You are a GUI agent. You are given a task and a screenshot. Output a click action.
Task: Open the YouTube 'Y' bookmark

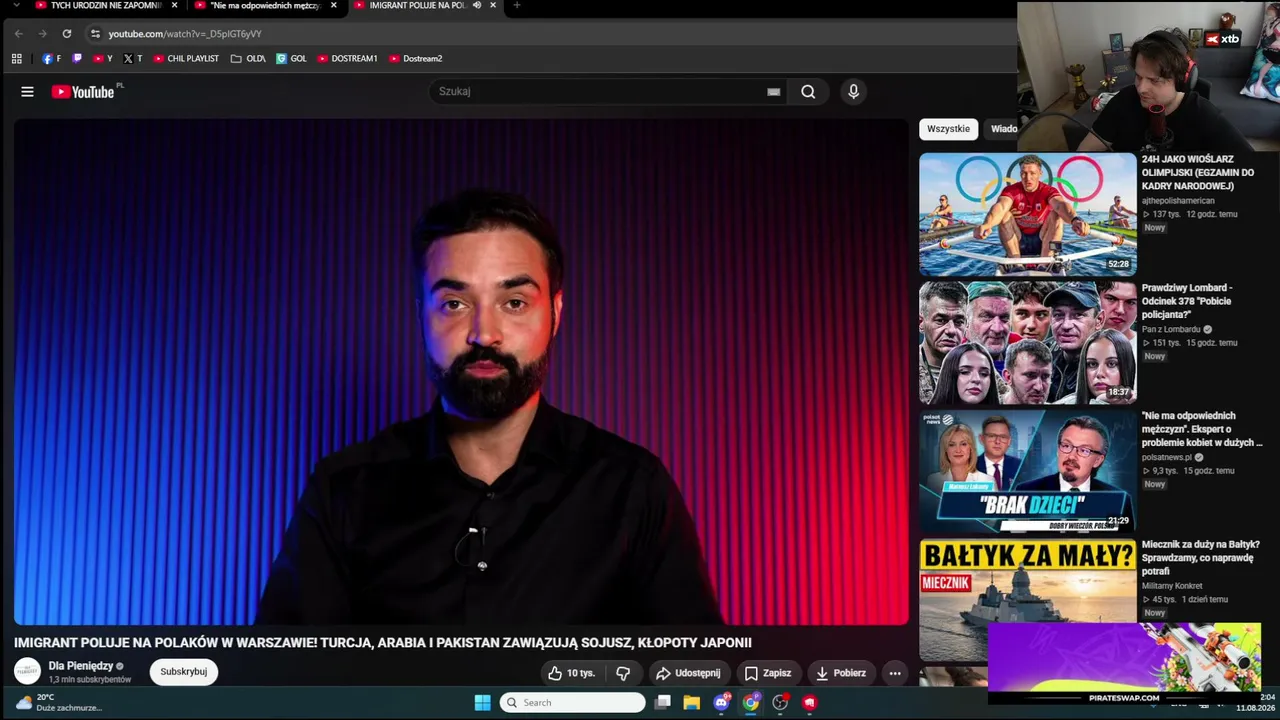pyautogui.click(x=103, y=59)
